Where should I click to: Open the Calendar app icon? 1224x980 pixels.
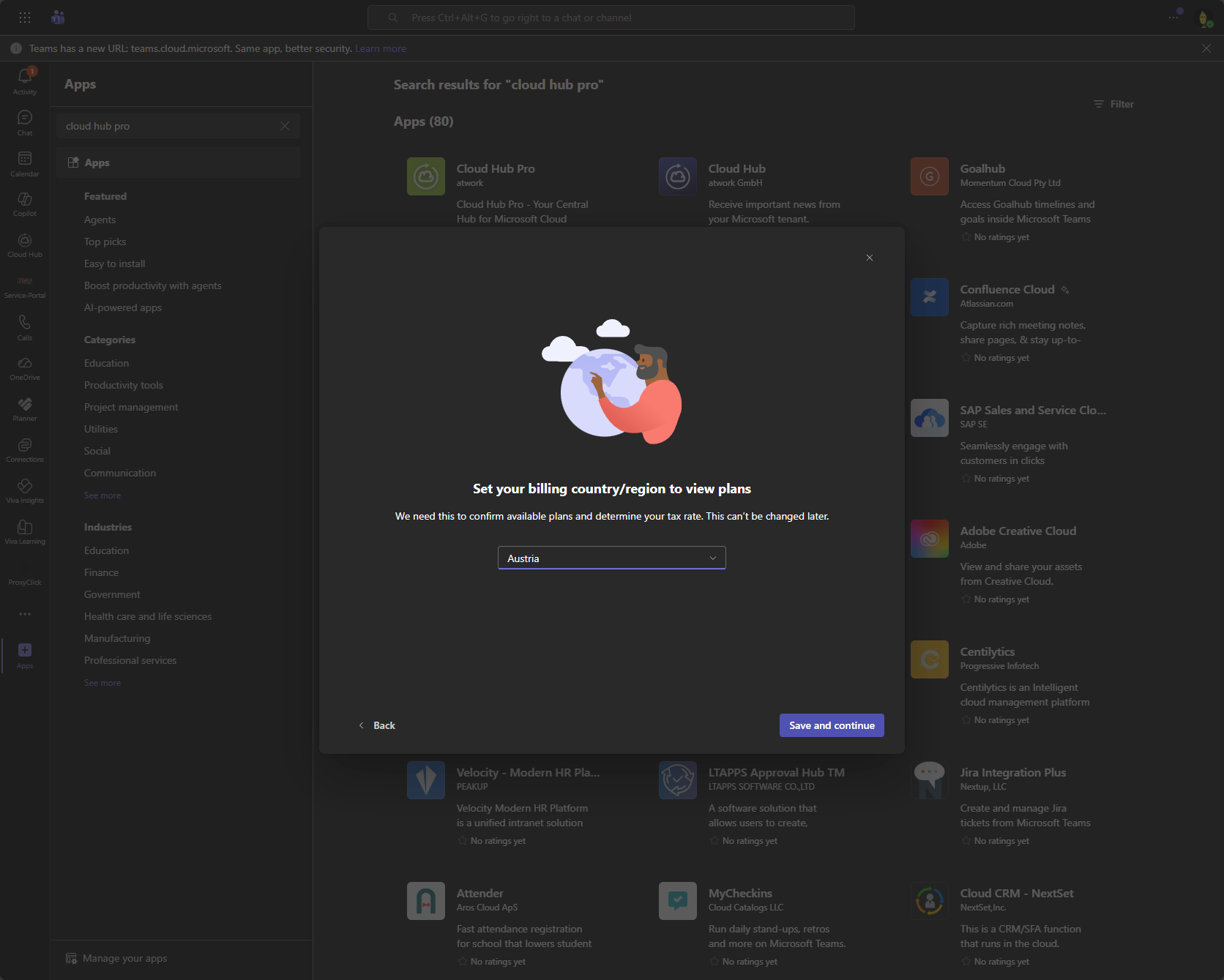[25, 163]
